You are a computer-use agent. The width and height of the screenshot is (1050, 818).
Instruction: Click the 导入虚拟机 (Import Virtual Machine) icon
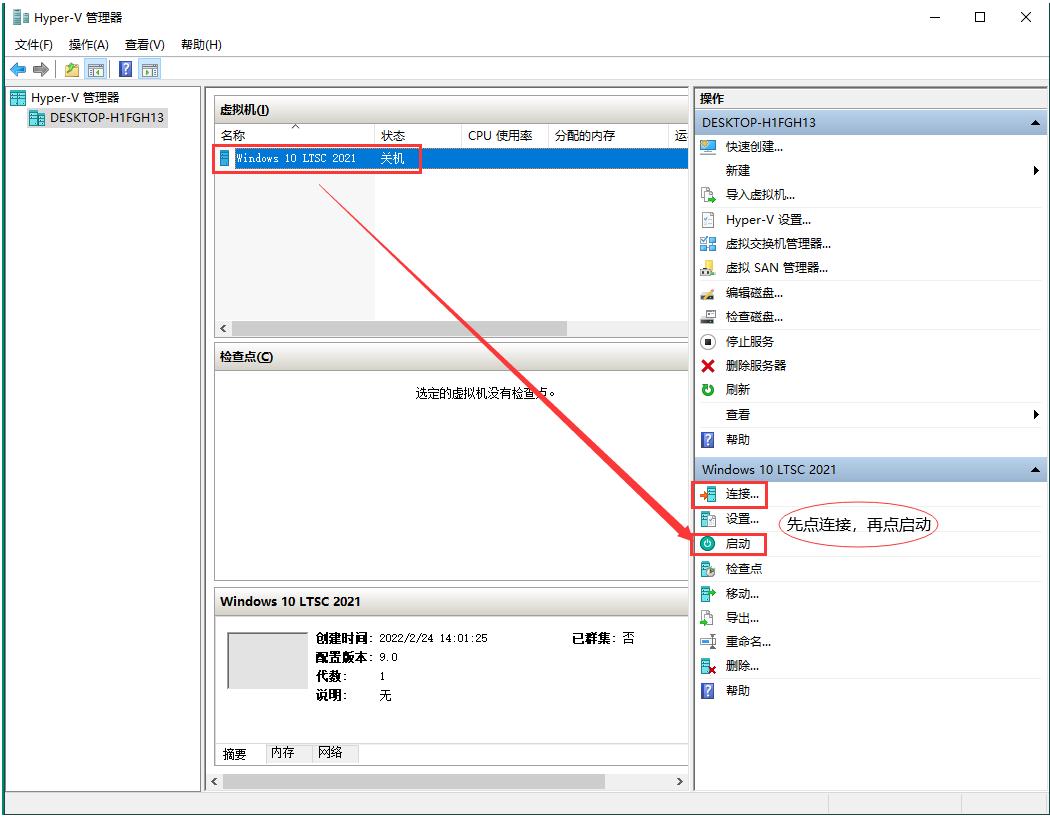point(708,194)
